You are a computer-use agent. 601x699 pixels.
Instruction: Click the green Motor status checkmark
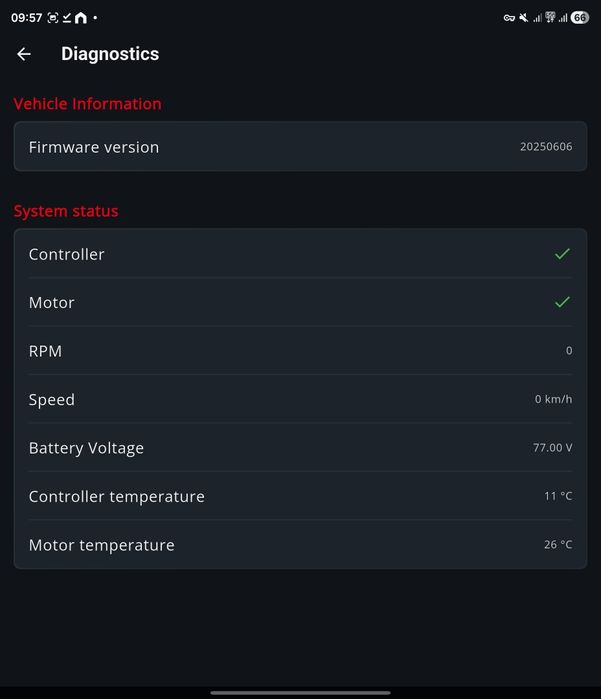coord(562,302)
